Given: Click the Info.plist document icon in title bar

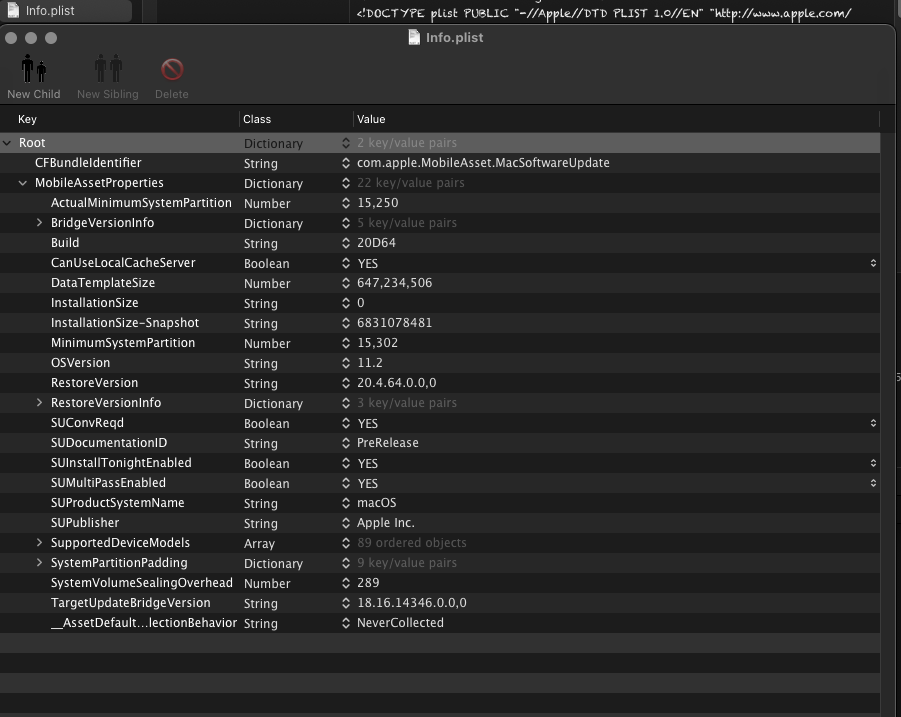Looking at the screenshot, I should pos(414,37).
